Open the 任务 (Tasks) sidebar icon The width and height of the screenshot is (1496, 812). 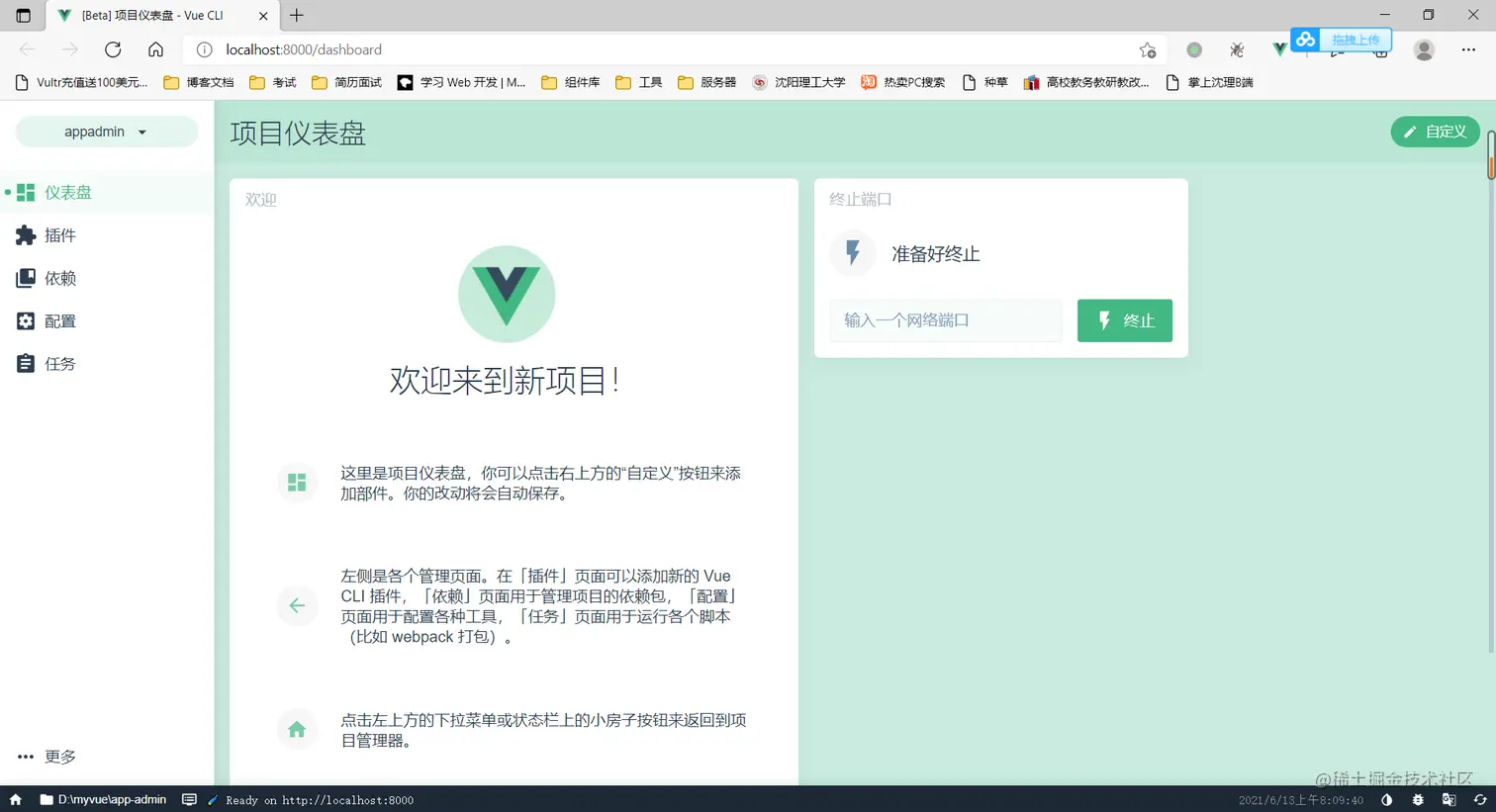click(x=25, y=362)
